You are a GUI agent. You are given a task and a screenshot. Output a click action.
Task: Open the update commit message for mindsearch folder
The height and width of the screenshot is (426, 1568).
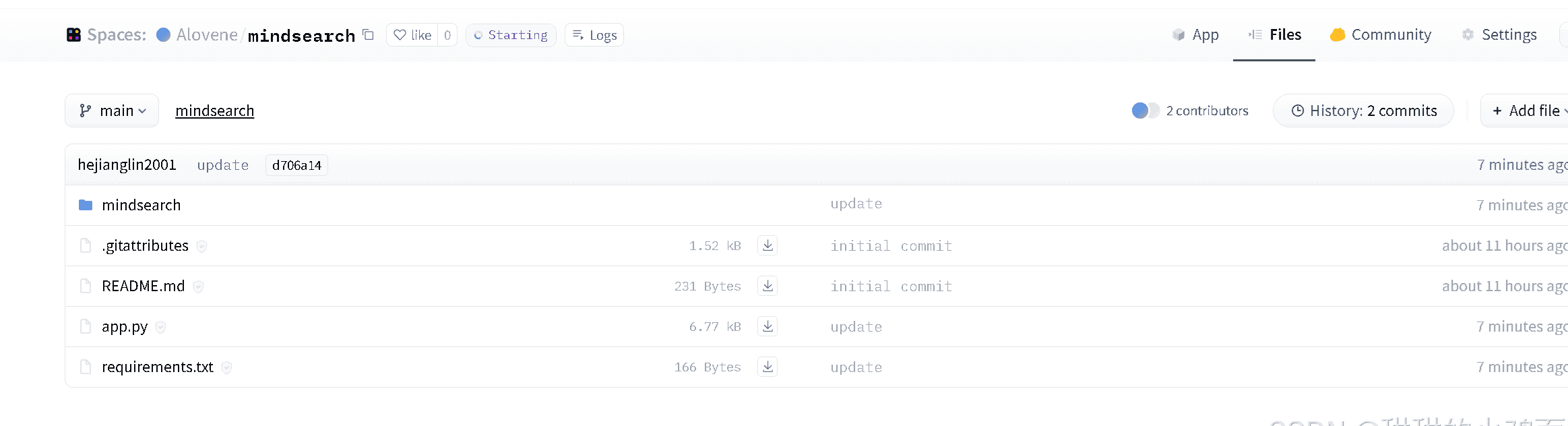(x=856, y=204)
